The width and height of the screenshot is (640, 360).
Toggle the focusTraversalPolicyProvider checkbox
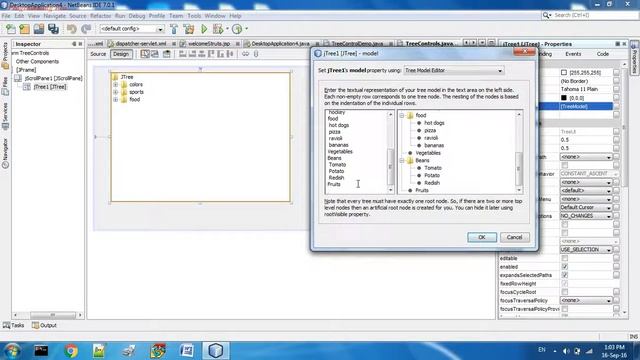[x=565, y=309]
